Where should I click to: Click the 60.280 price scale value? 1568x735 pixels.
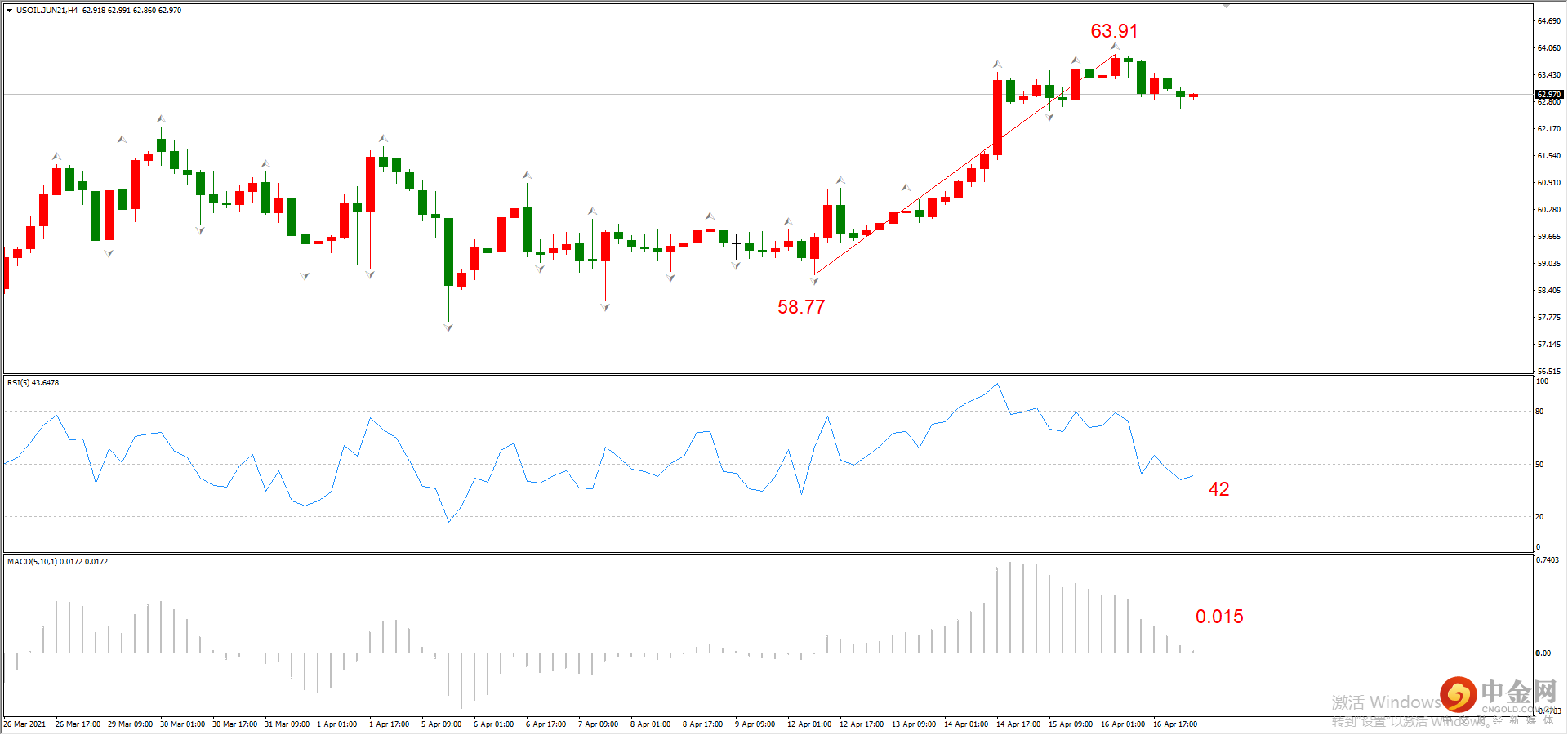[x=1549, y=210]
